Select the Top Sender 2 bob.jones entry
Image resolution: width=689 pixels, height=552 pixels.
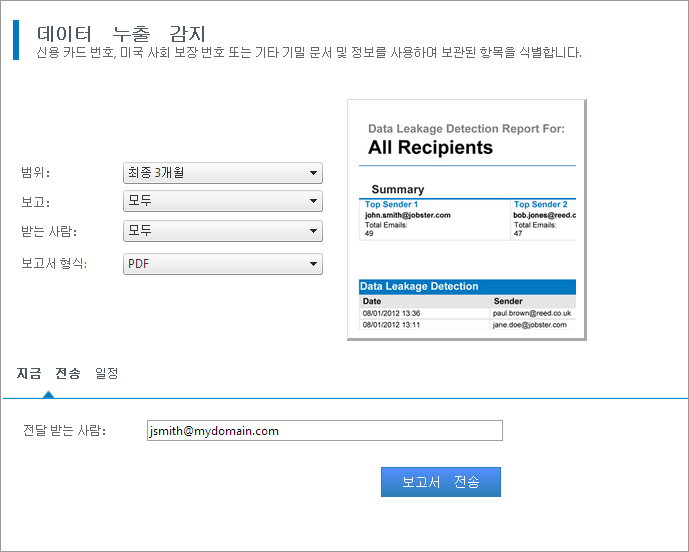[x=542, y=215]
